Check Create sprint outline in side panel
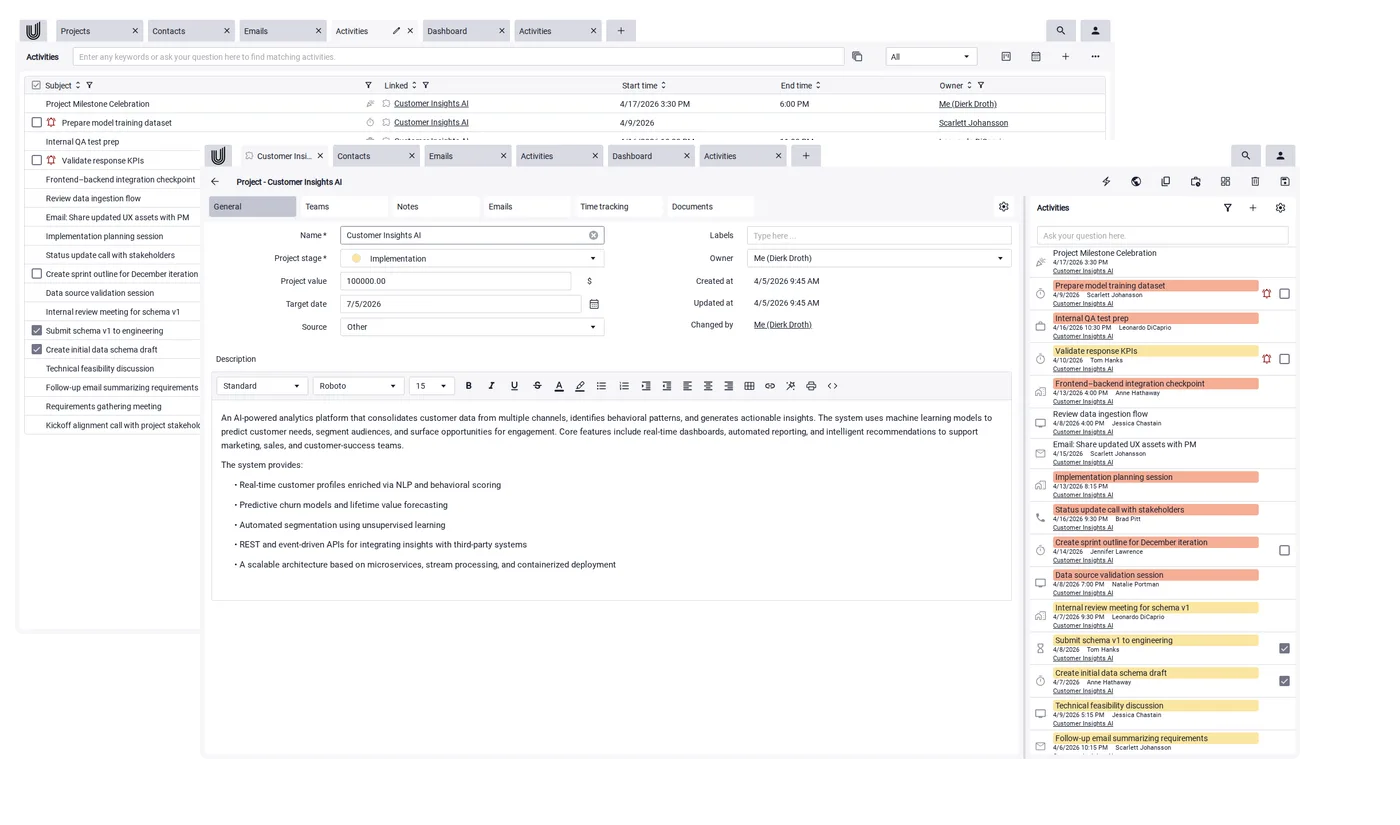Image resolution: width=1400 pixels, height=825 pixels. [1285, 550]
